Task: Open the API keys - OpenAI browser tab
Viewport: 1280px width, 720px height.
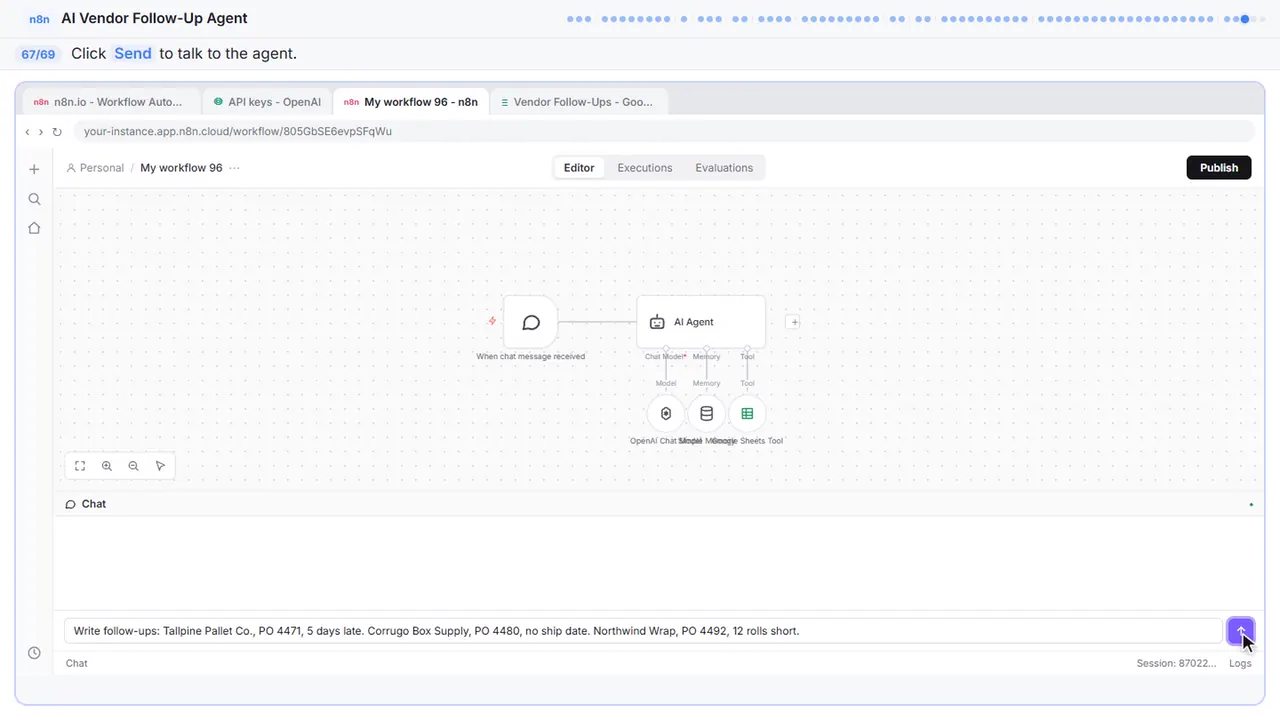Action: (267, 102)
